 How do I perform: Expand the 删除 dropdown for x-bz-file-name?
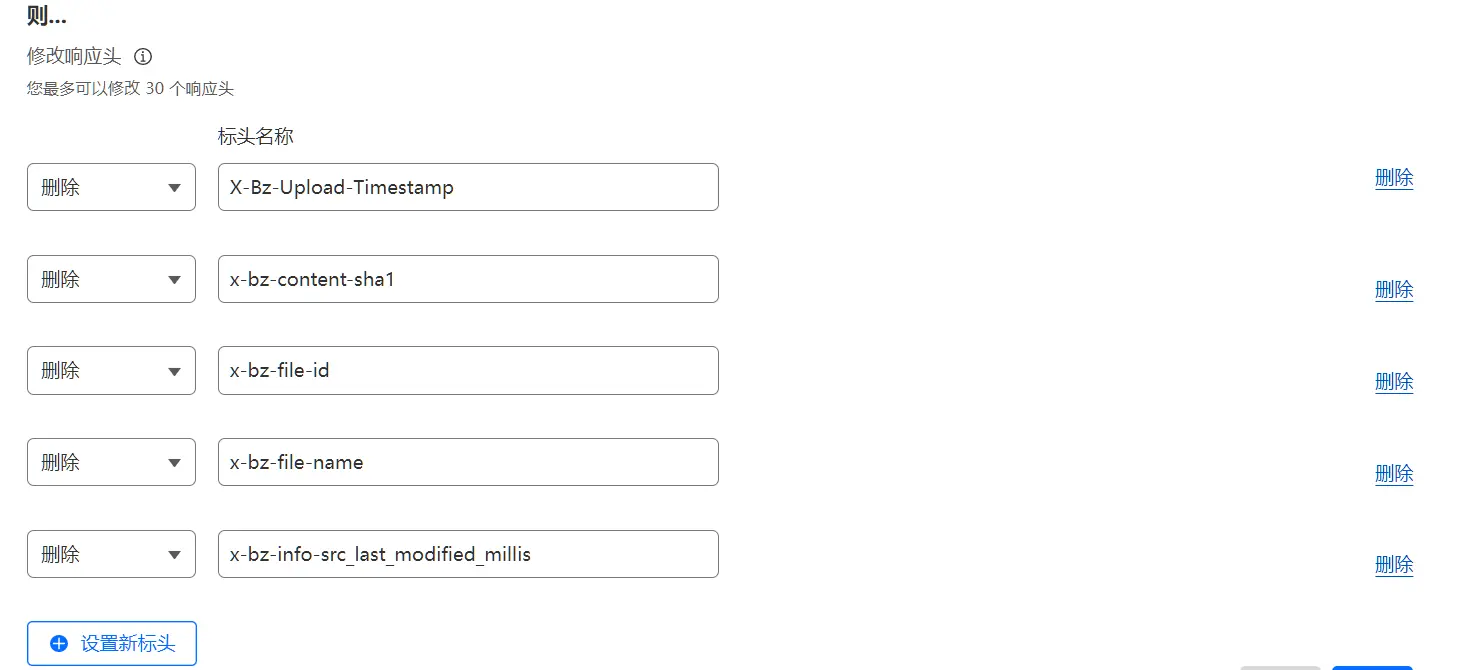111,462
